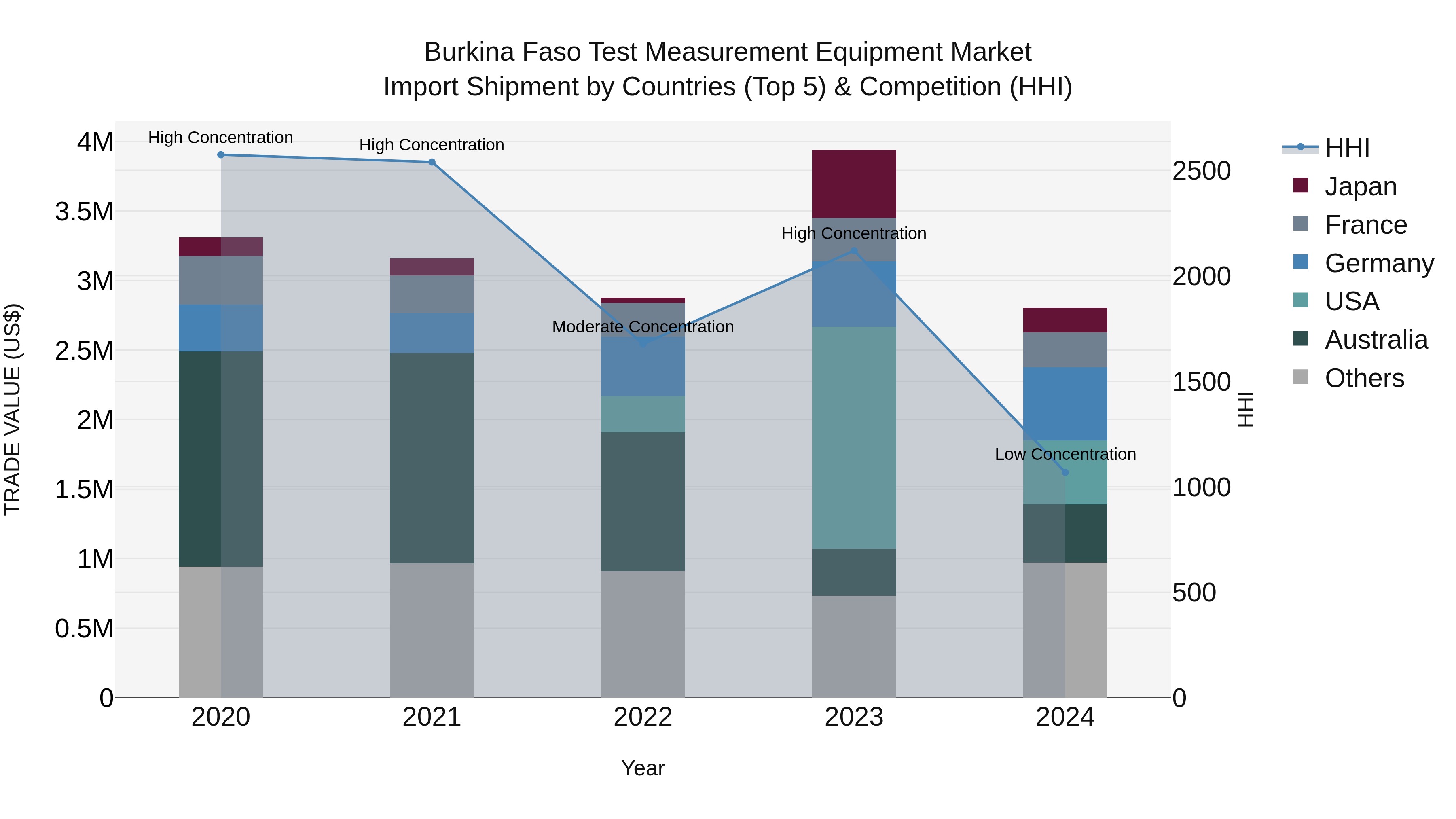The image size is (1456, 819).
Task: Click the Germany blue legend swatch
Action: [1301, 262]
